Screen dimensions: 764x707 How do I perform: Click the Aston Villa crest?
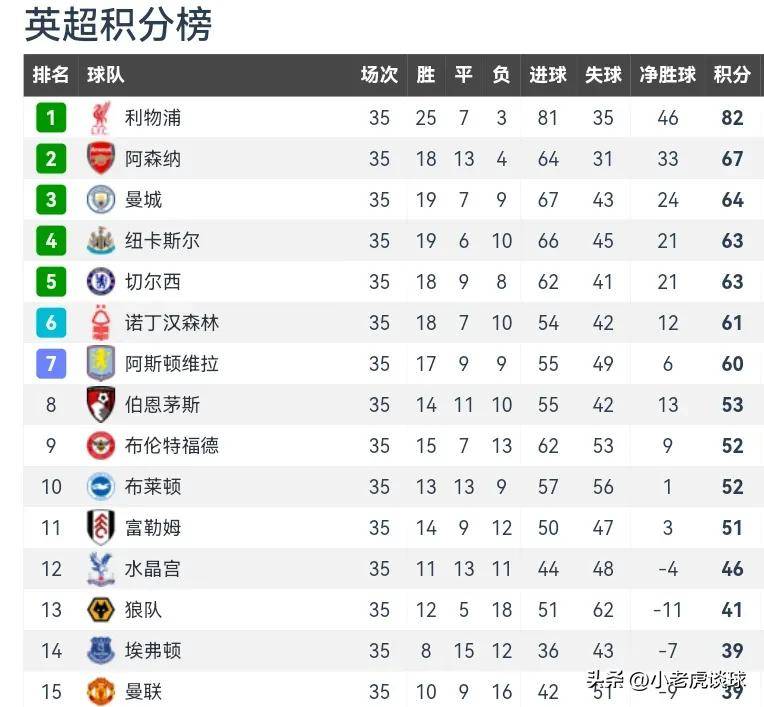click(x=101, y=363)
